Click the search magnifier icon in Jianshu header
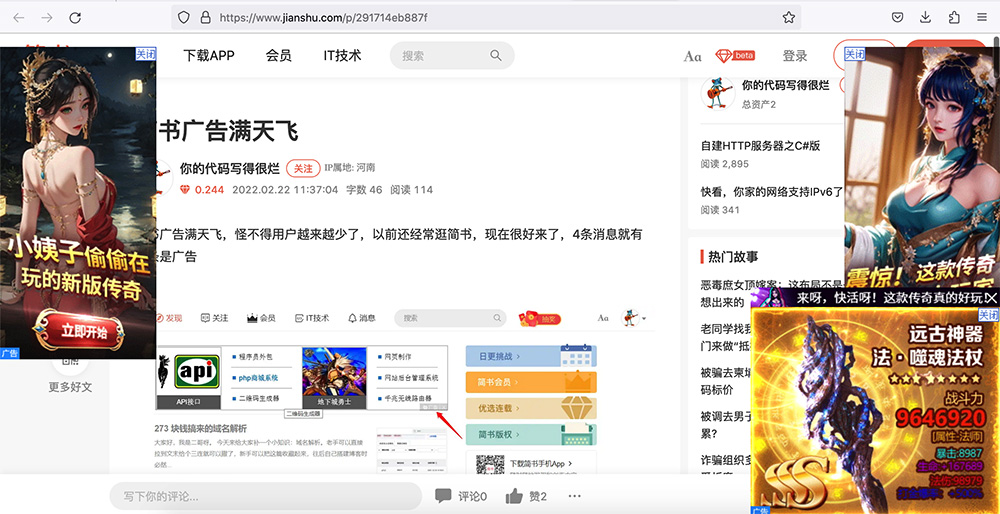This screenshot has width=1000, height=514. [496, 55]
